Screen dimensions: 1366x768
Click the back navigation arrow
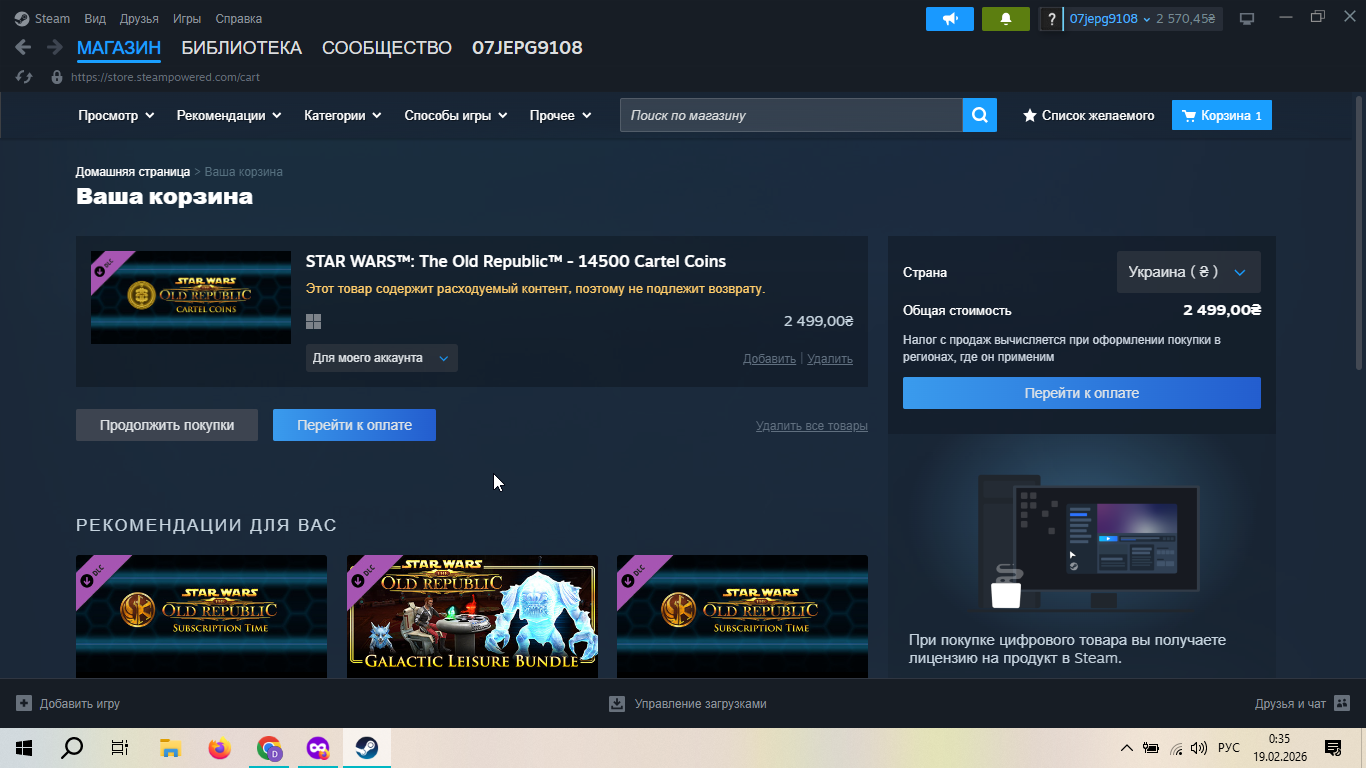pos(23,47)
